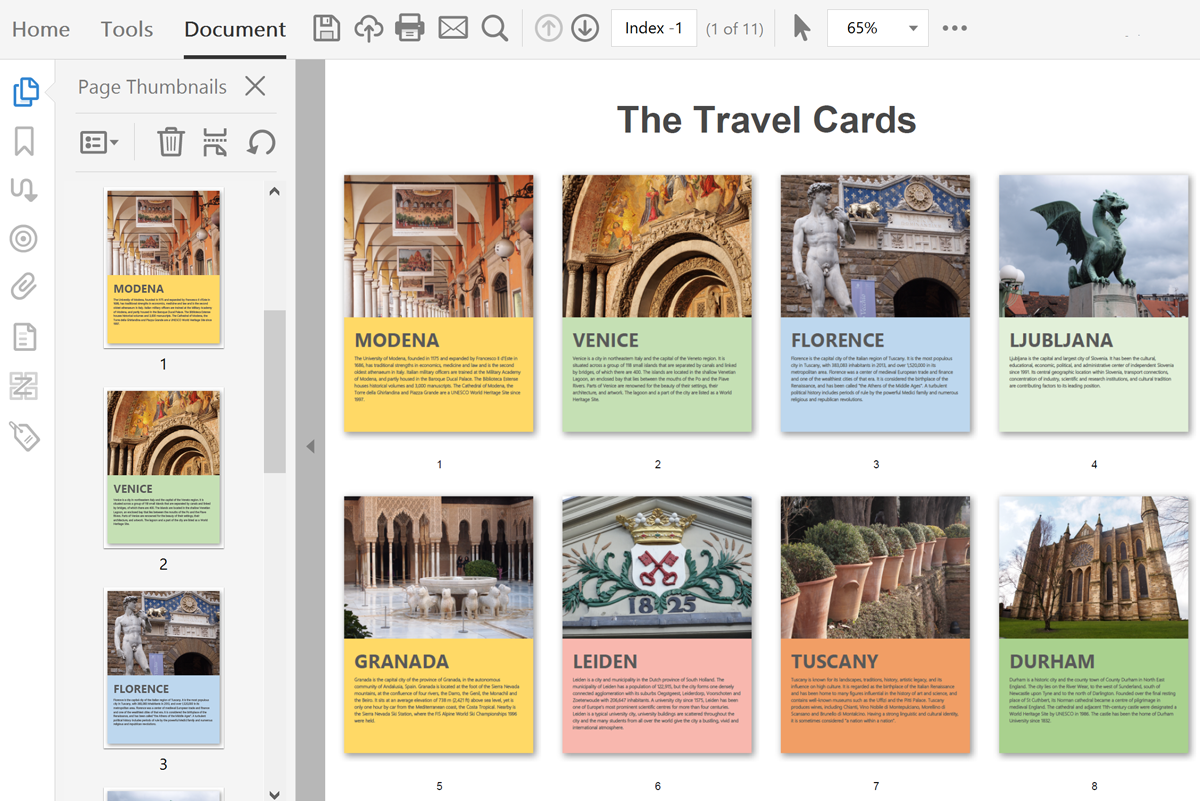Email the document
This screenshot has width=1200, height=801.
pos(452,28)
